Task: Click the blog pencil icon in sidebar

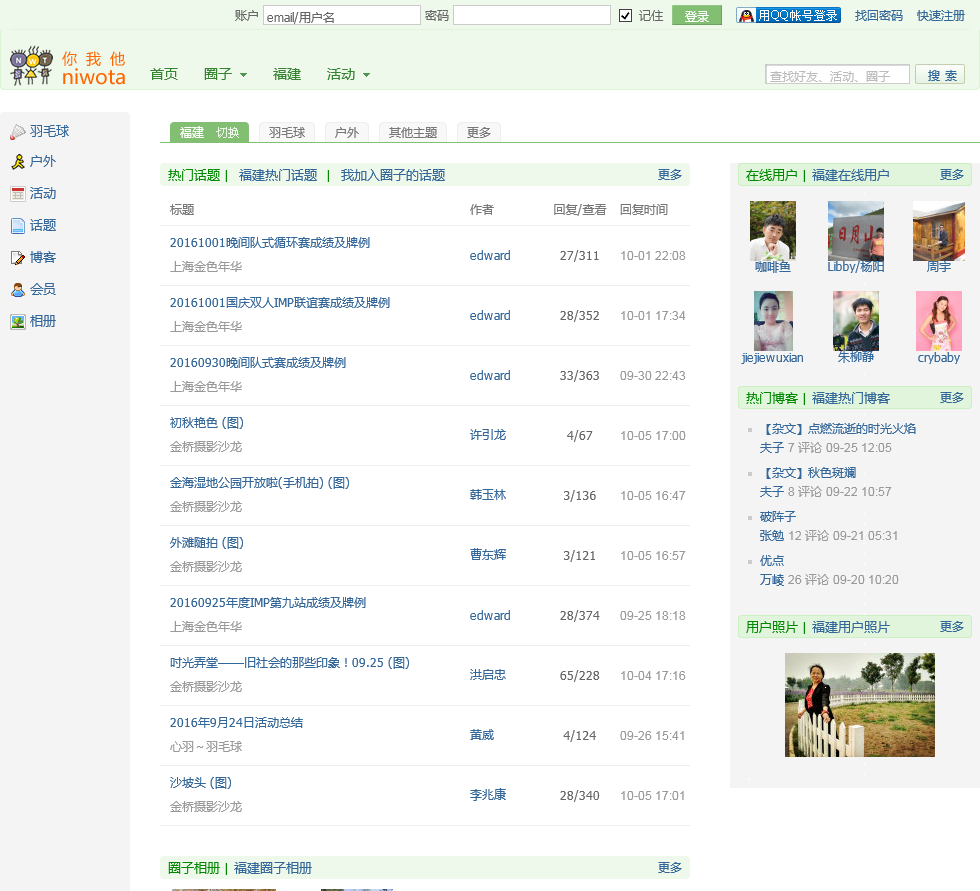Action: pos(18,257)
